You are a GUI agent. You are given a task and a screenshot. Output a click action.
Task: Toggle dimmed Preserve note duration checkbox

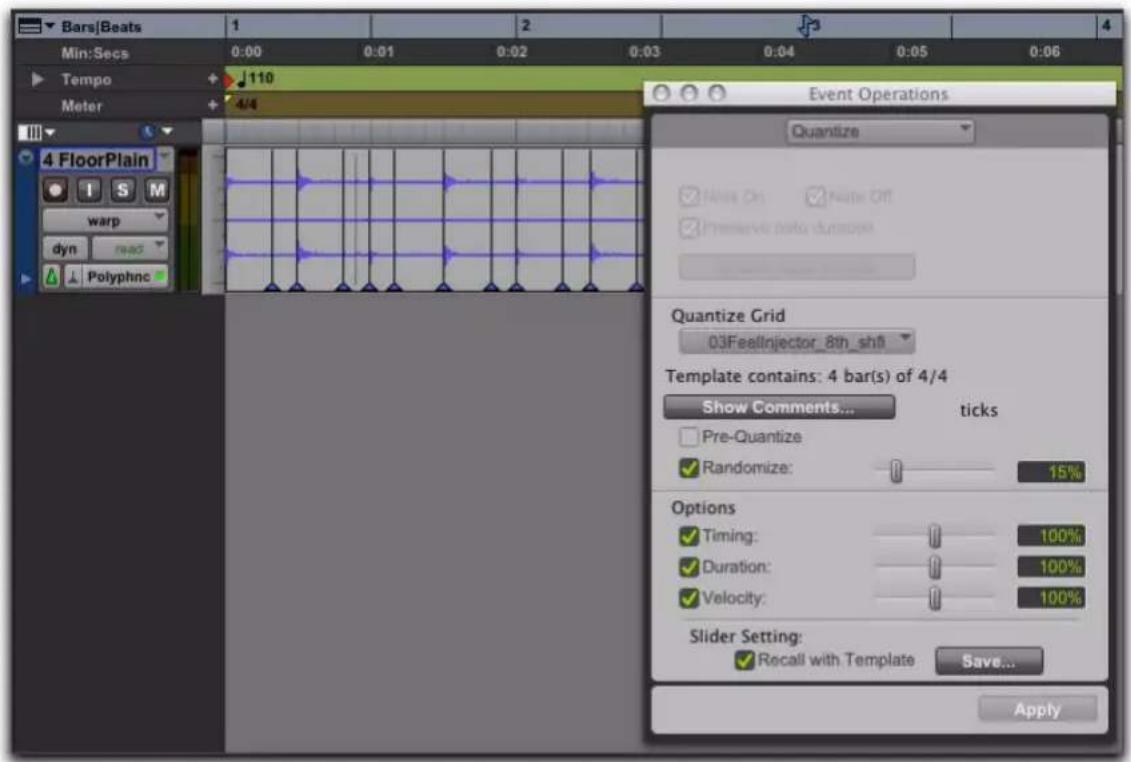click(689, 228)
